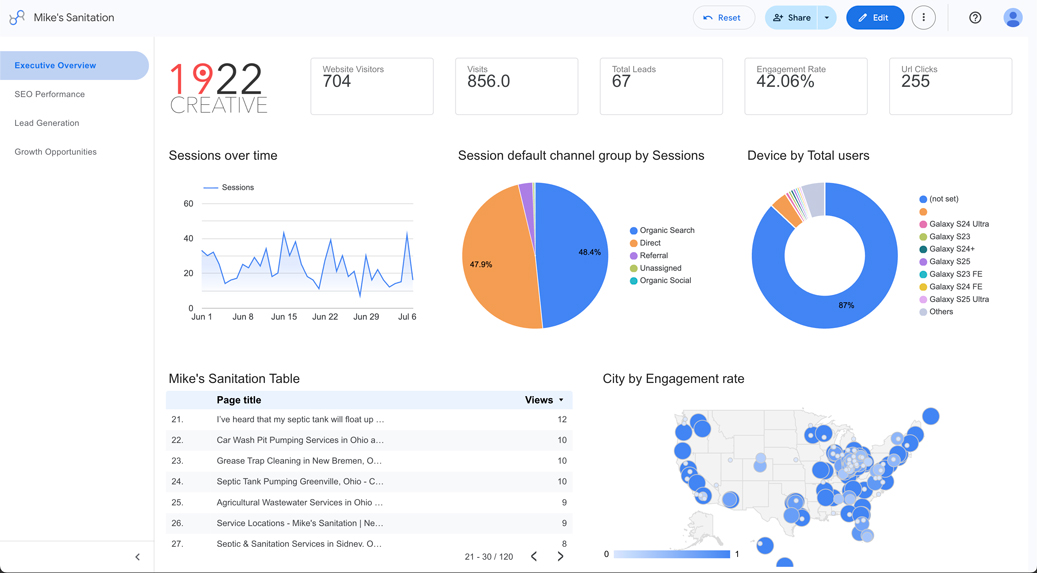
Task: Click the (not set) device legend swatch
Action: point(923,199)
